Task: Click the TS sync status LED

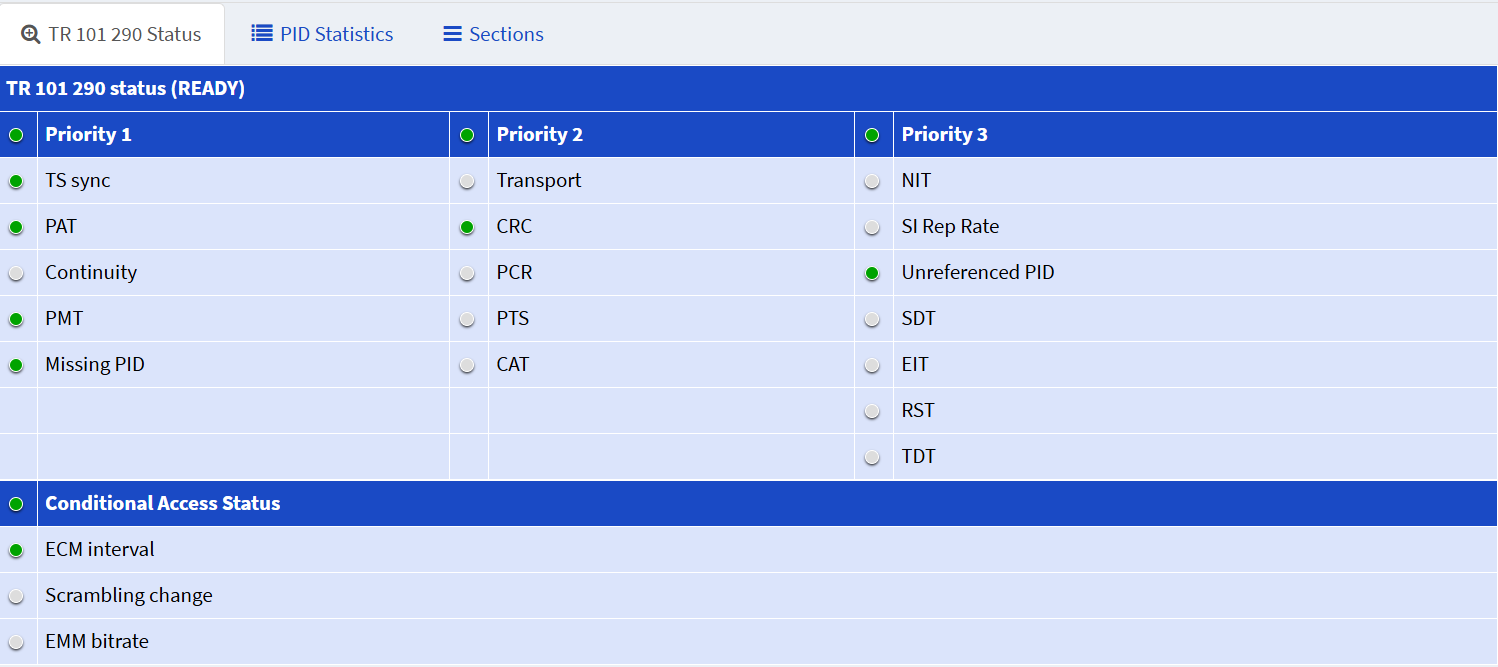Action: [x=16, y=182]
